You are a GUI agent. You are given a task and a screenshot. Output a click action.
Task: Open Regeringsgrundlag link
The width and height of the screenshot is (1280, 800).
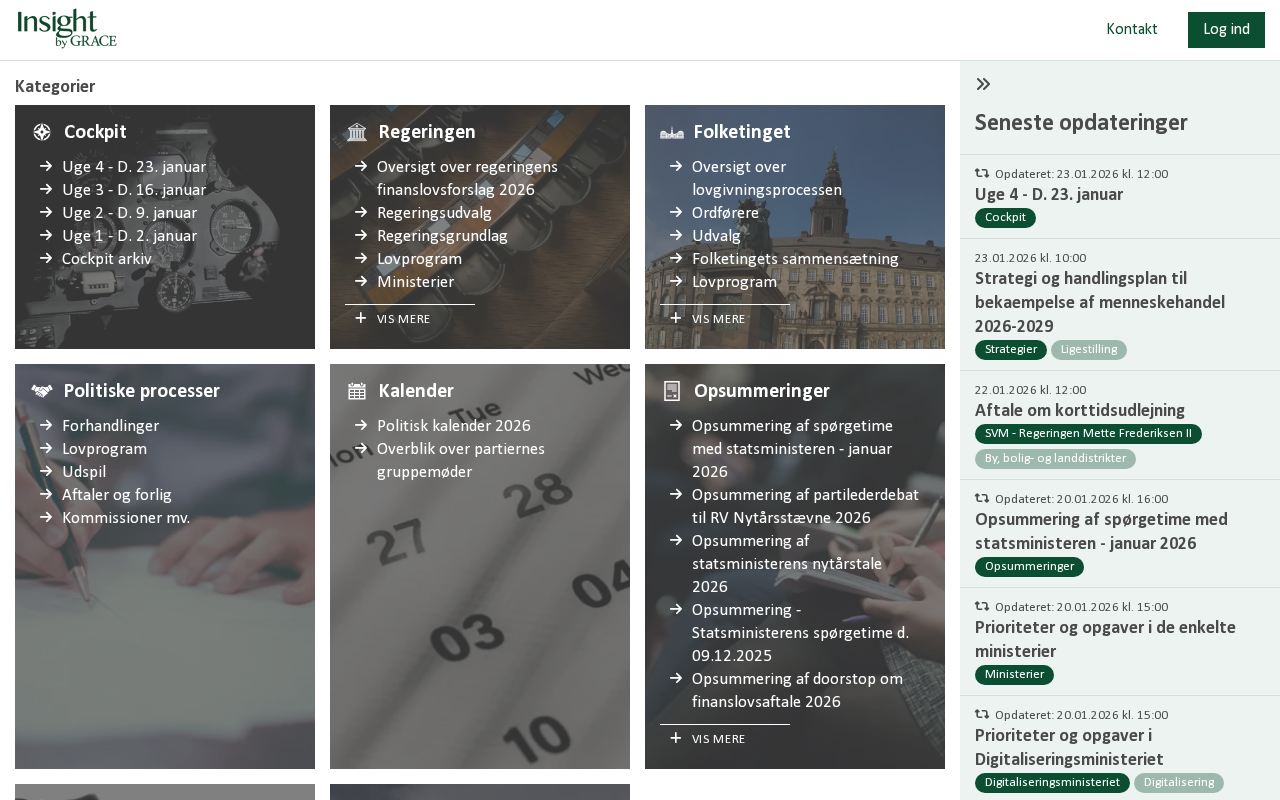click(x=442, y=236)
